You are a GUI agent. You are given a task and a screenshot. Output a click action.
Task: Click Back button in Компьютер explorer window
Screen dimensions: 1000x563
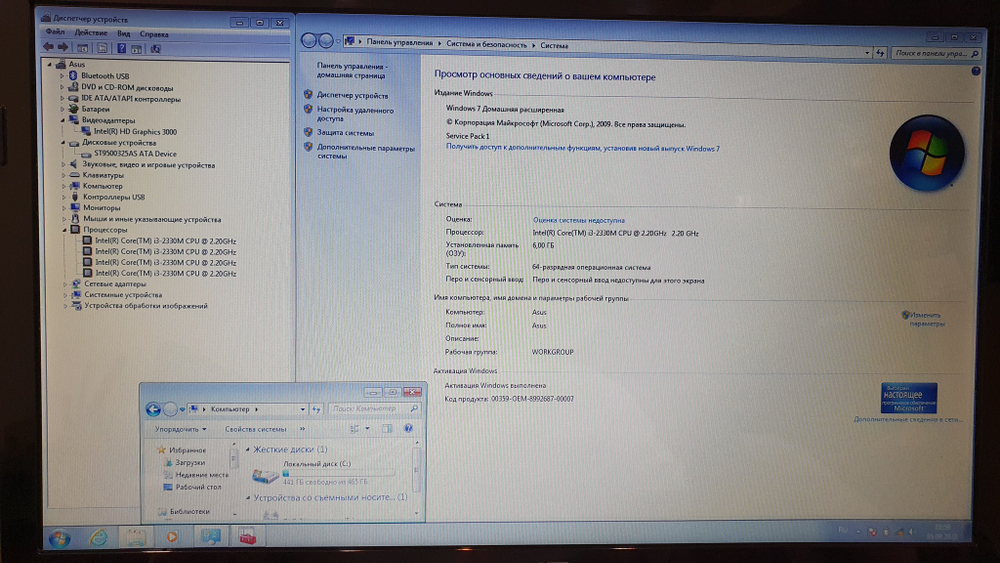click(x=153, y=409)
